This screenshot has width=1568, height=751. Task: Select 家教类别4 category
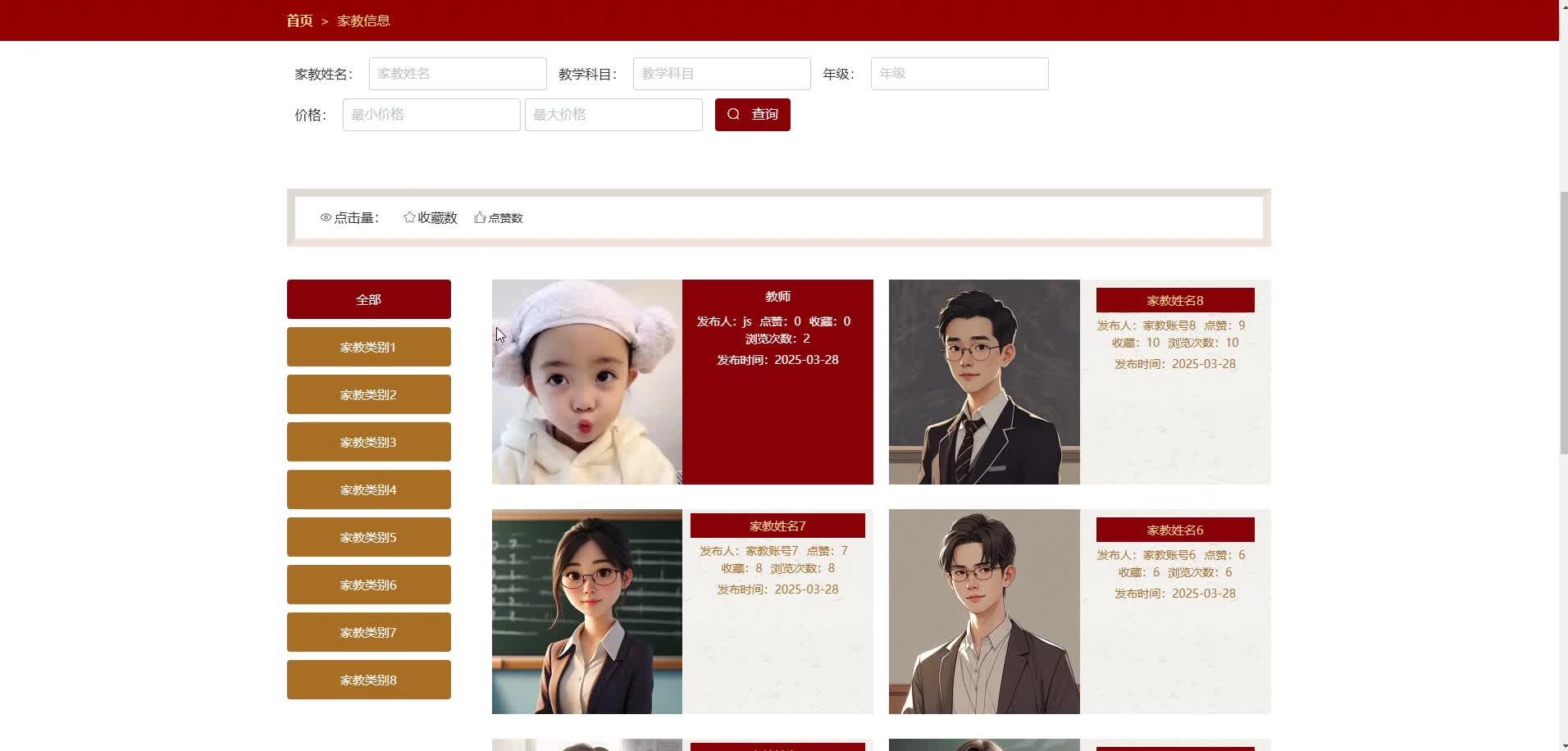pos(369,489)
